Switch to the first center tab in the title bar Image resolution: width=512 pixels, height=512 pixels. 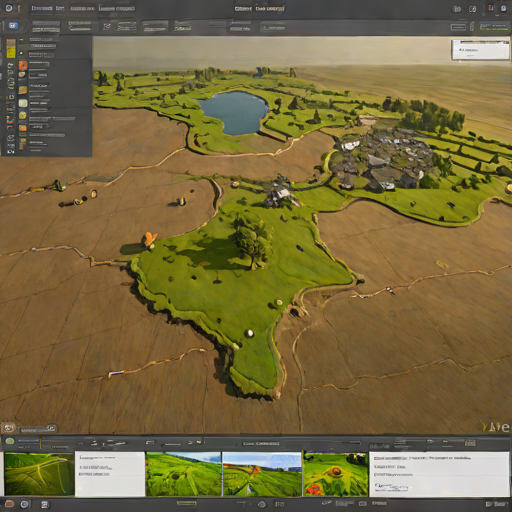(x=243, y=8)
